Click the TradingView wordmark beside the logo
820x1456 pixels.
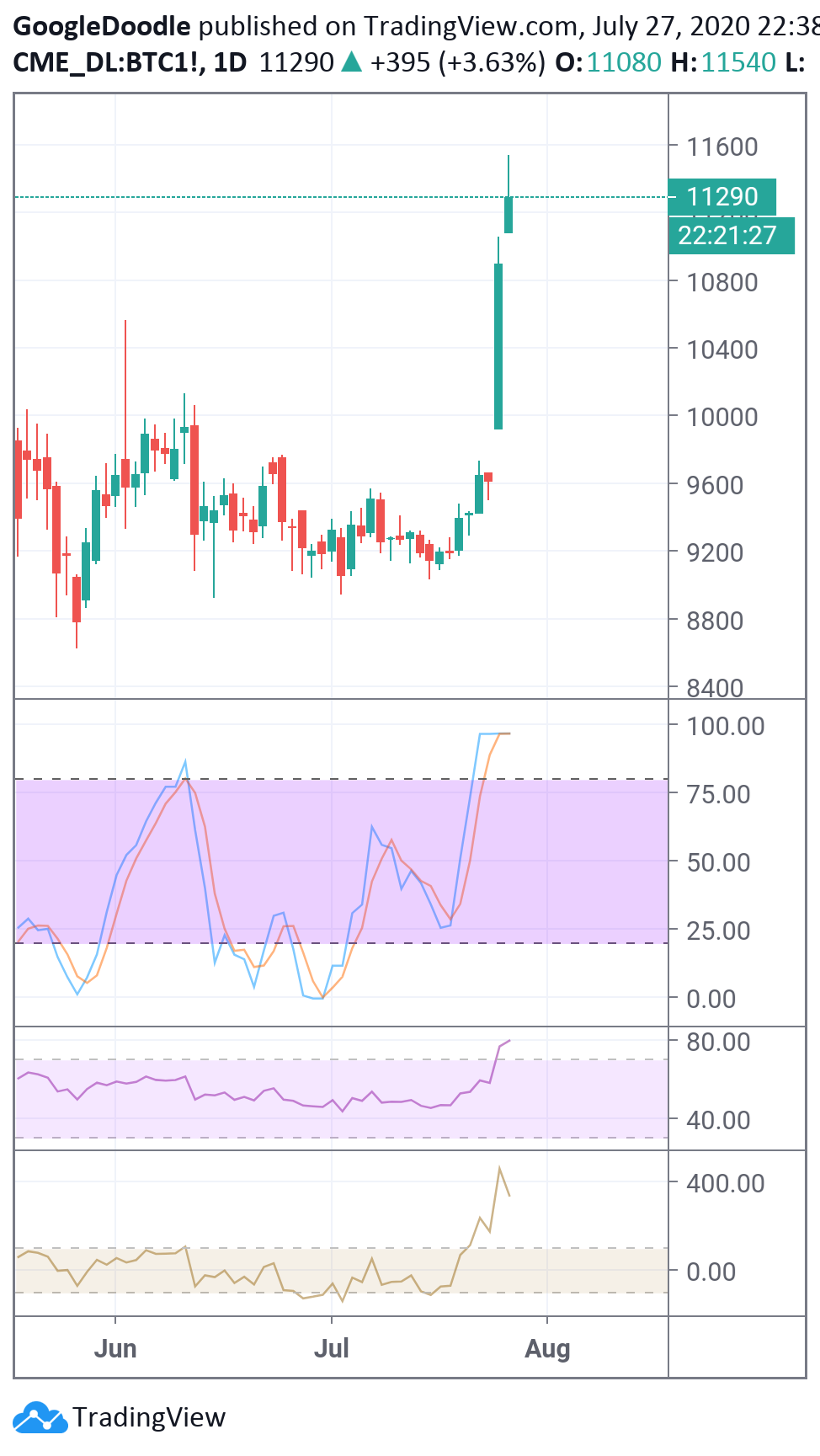click(x=149, y=1417)
